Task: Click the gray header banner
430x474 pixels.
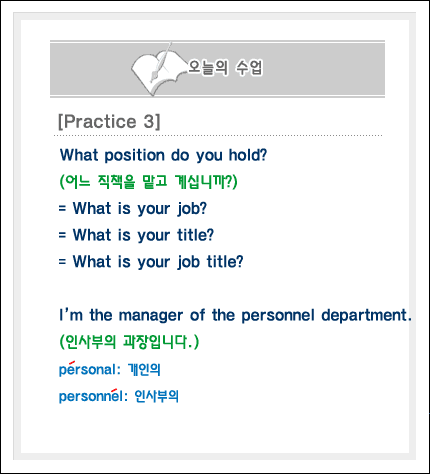Action: click(217, 69)
